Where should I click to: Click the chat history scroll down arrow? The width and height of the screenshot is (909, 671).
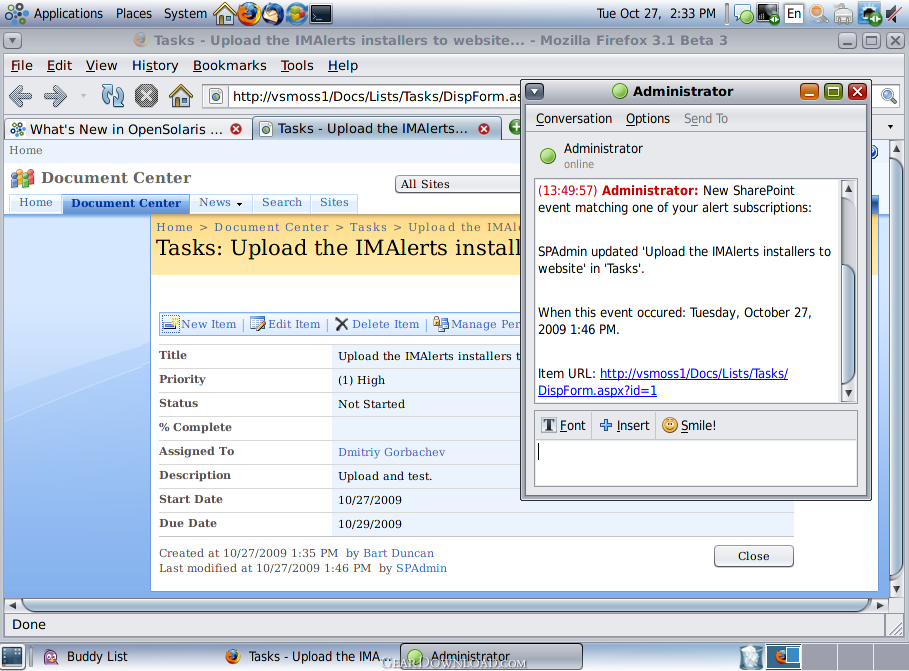point(848,393)
